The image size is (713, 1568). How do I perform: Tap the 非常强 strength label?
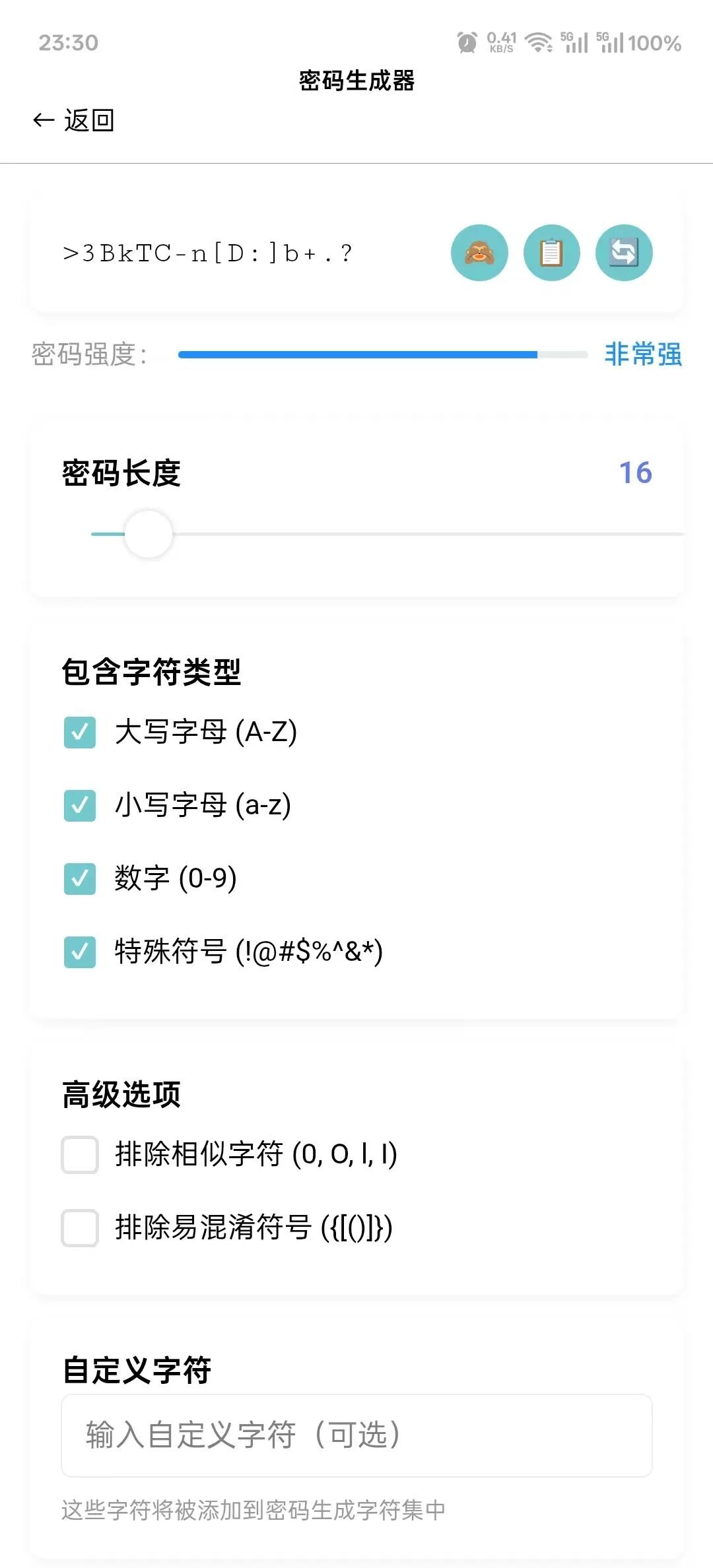click(643, 354)
